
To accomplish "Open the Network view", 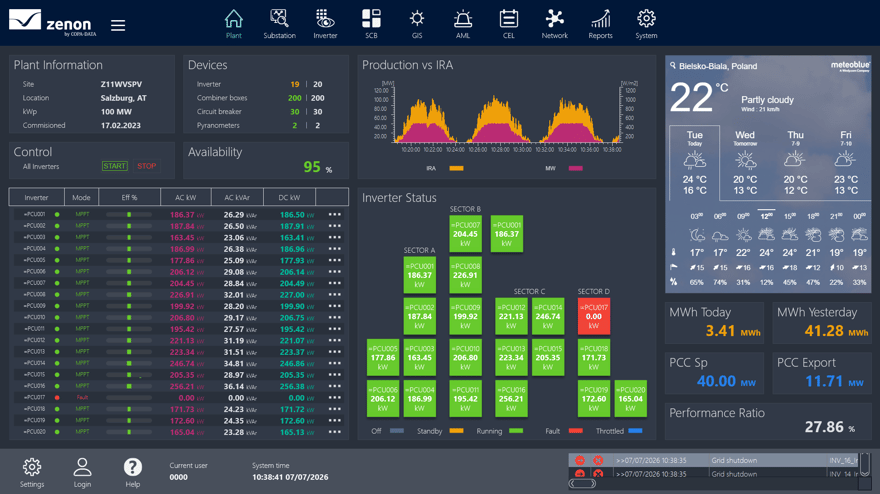I will [554, 24].
